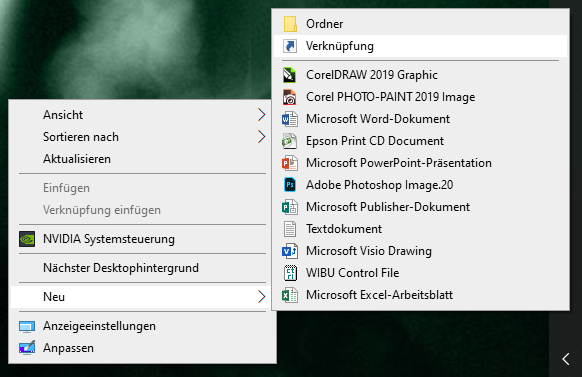Screen dimensions: 582x377
Task: Click the Photoshop Ps icon
Action: click(x=290, y=185)
